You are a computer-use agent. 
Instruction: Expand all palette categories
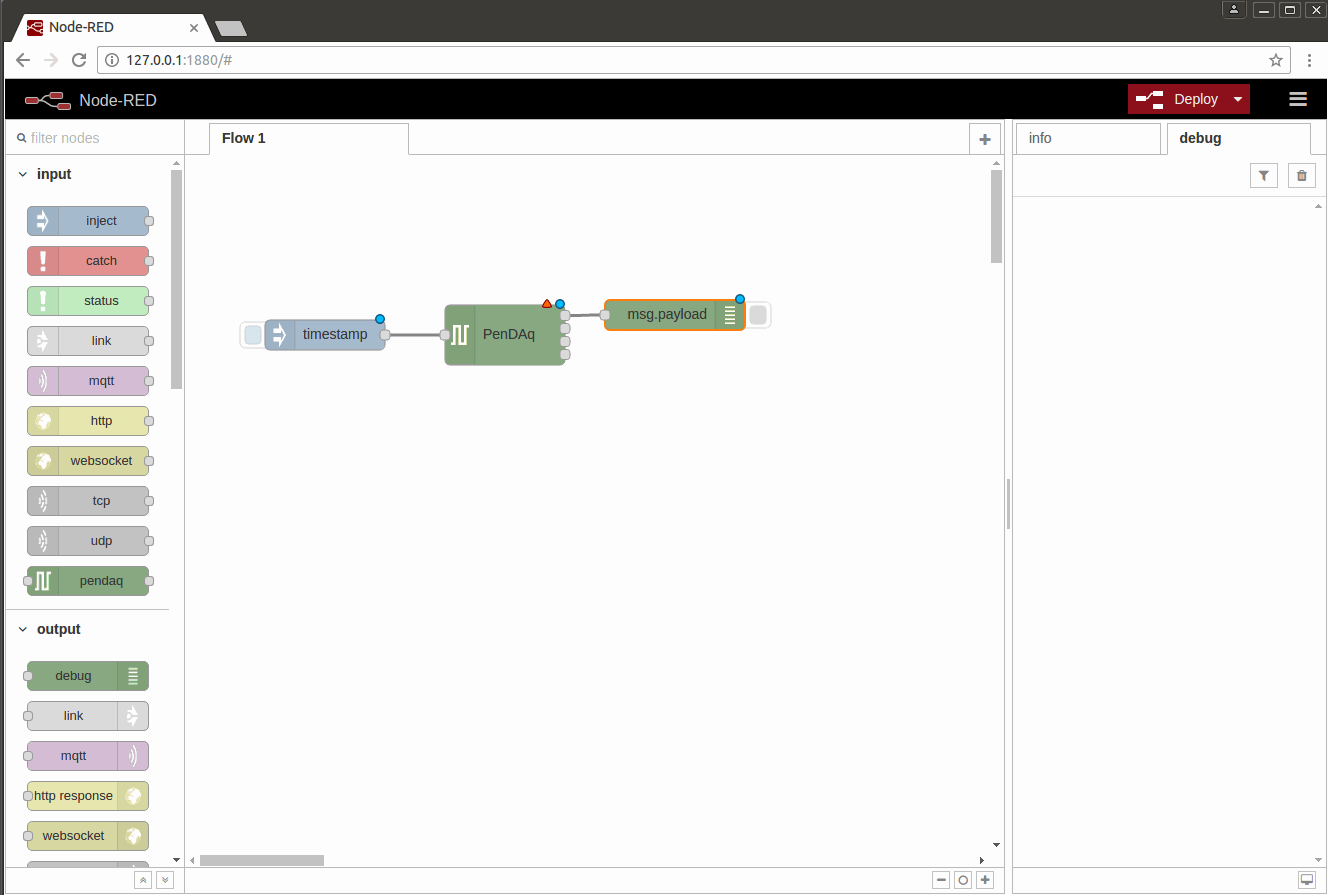[x=165, y=880]
